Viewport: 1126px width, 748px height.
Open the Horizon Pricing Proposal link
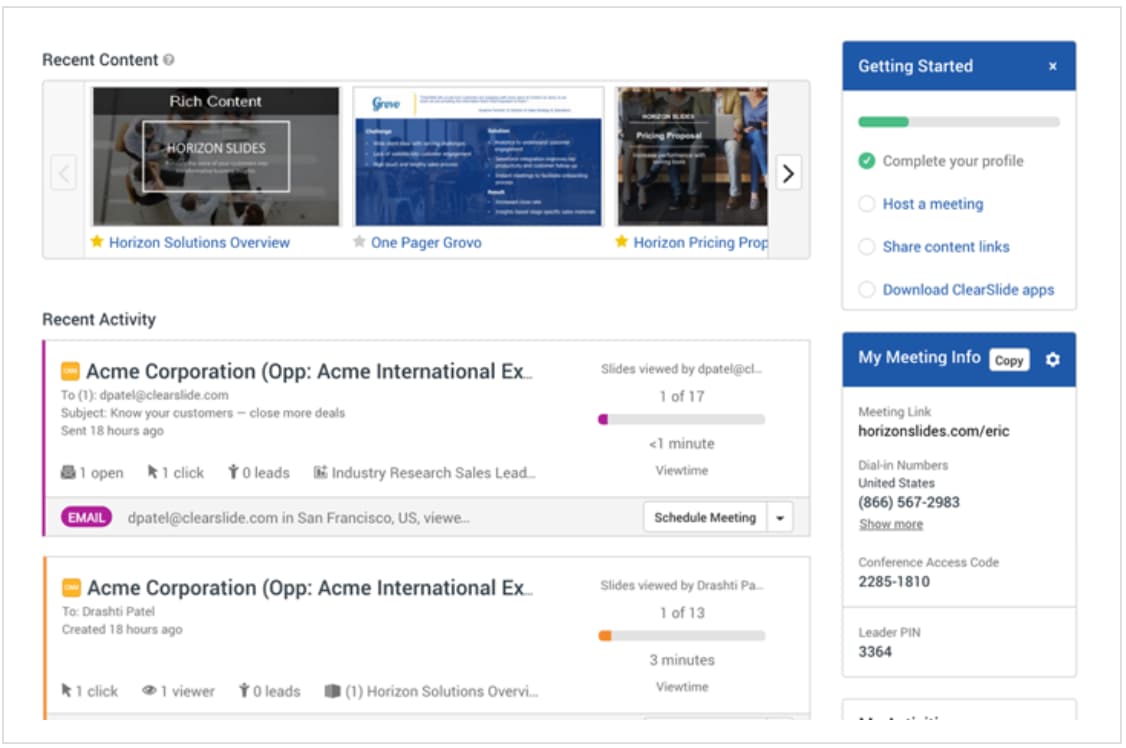[700, 243]
